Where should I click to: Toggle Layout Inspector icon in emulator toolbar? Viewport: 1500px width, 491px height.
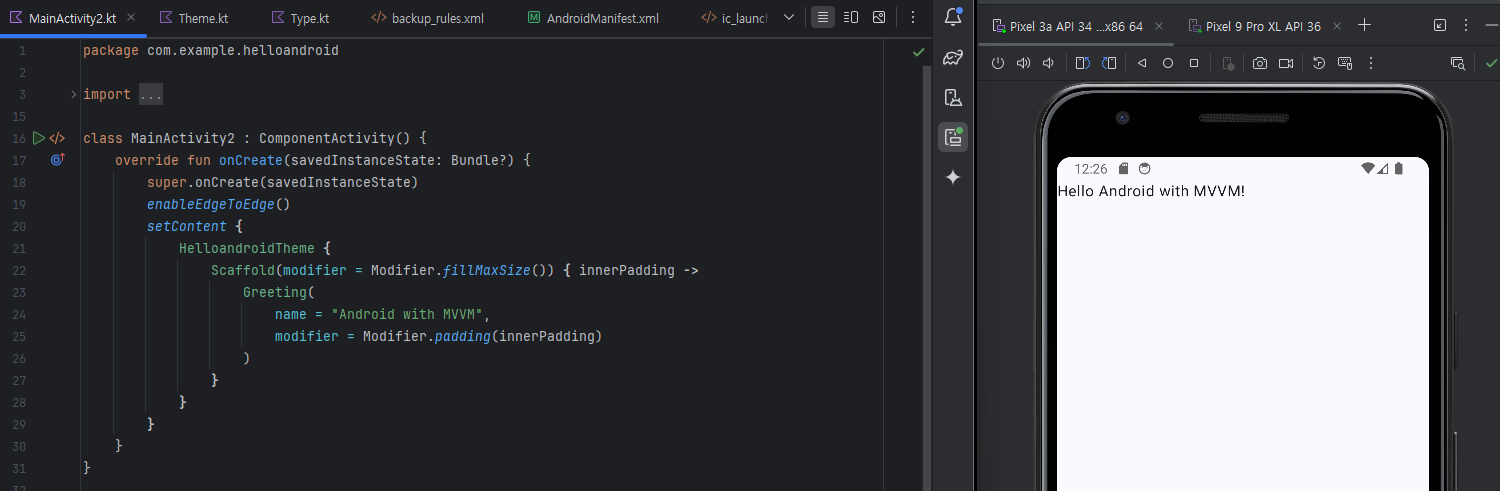[x=1458, y=63]
